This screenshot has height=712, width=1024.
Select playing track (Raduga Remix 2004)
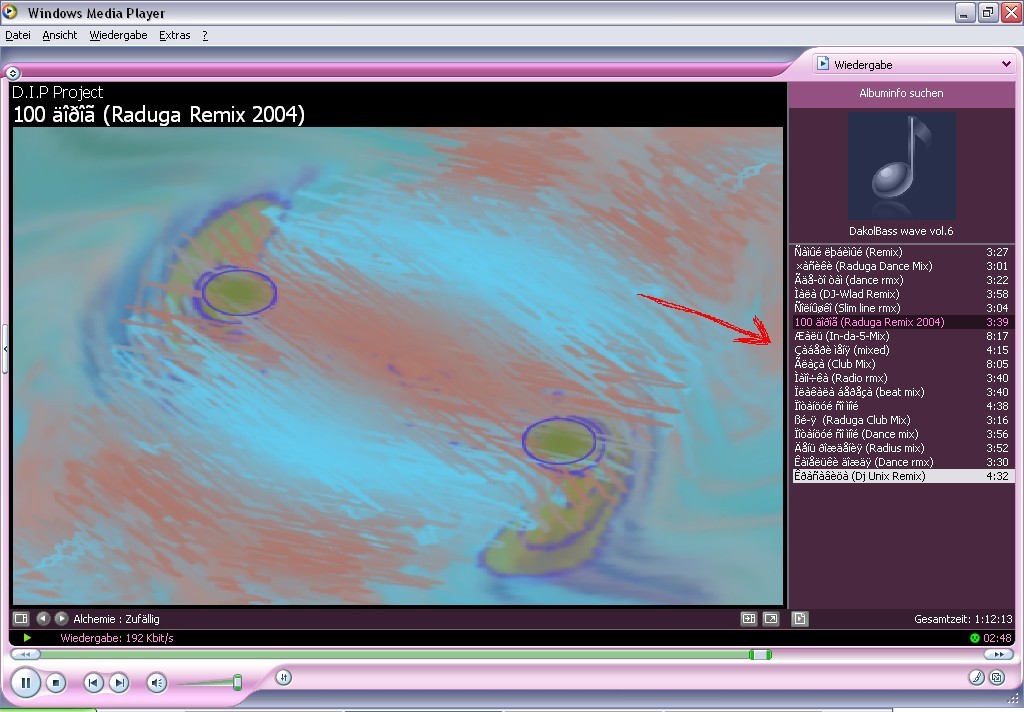tap(902, 322)
